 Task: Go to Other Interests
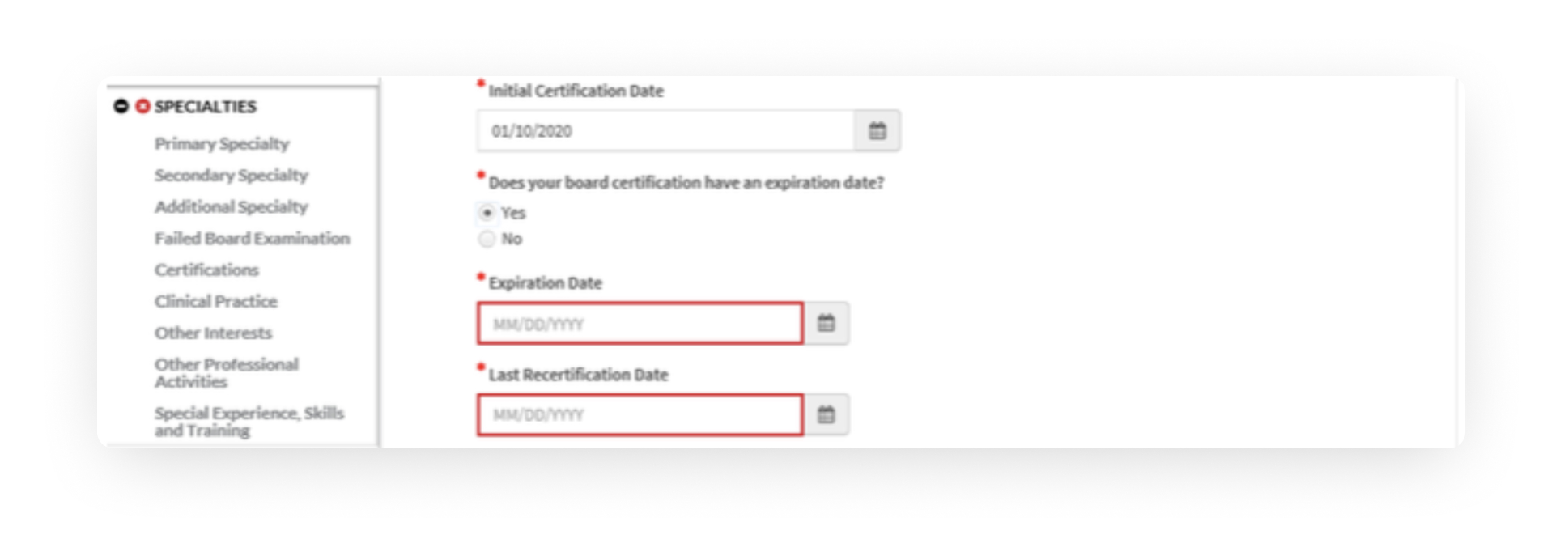click(x=214, y=333)
